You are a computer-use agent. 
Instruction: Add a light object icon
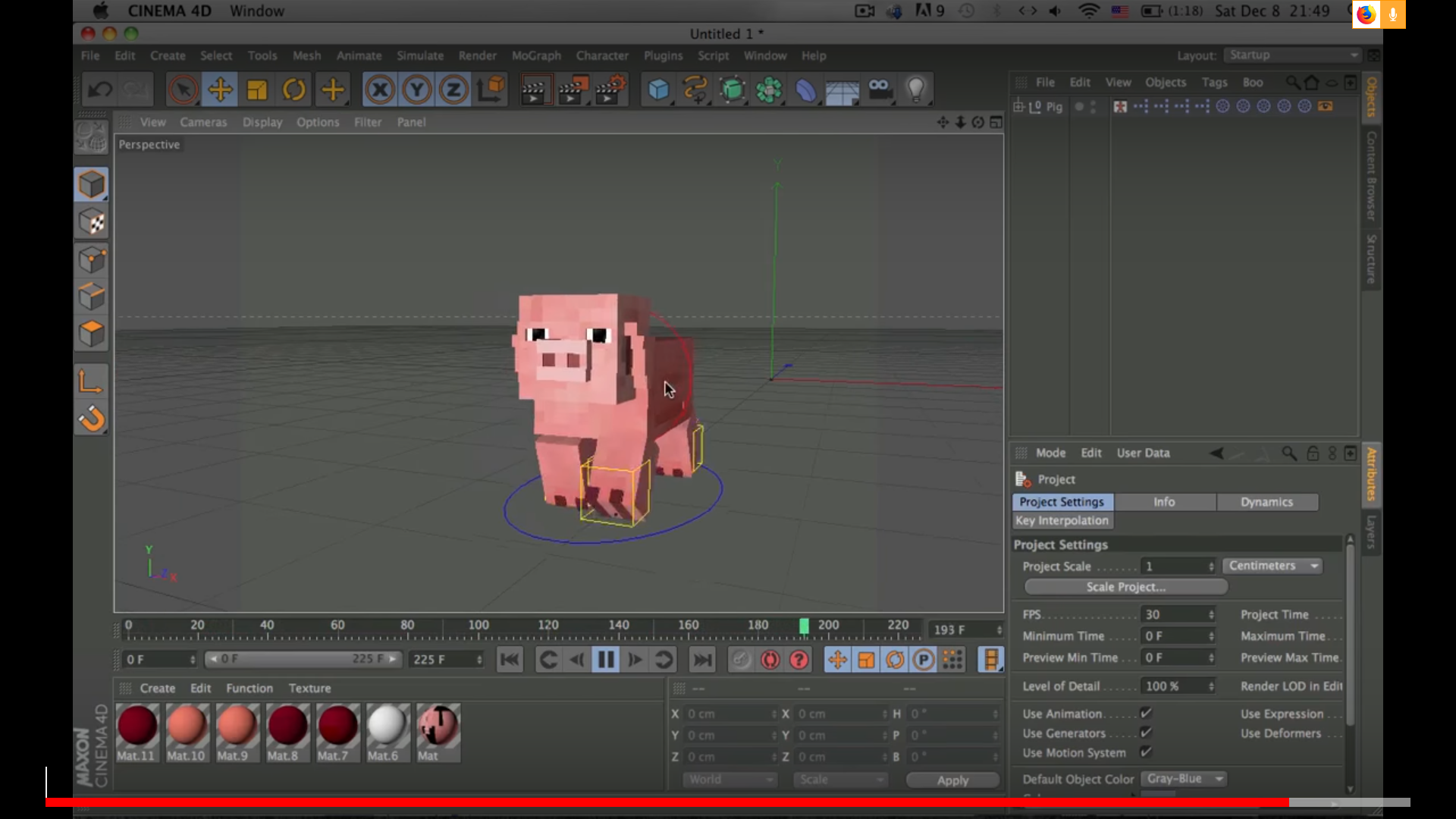click(x=916, y=89)
